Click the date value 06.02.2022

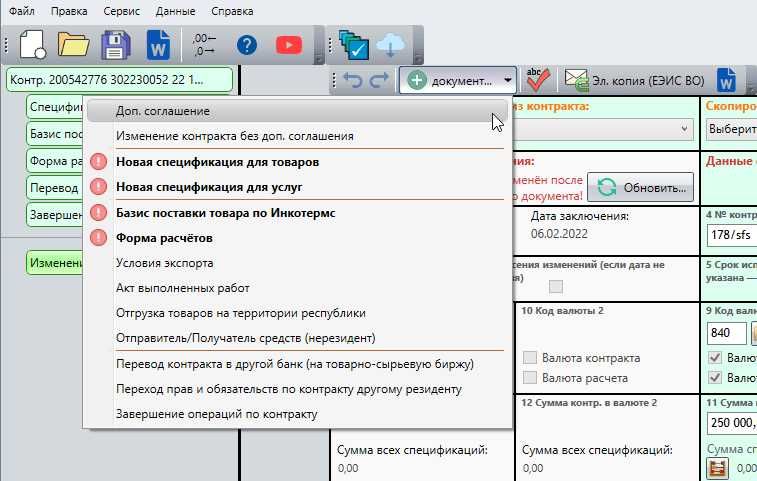[x=559, y=234]
